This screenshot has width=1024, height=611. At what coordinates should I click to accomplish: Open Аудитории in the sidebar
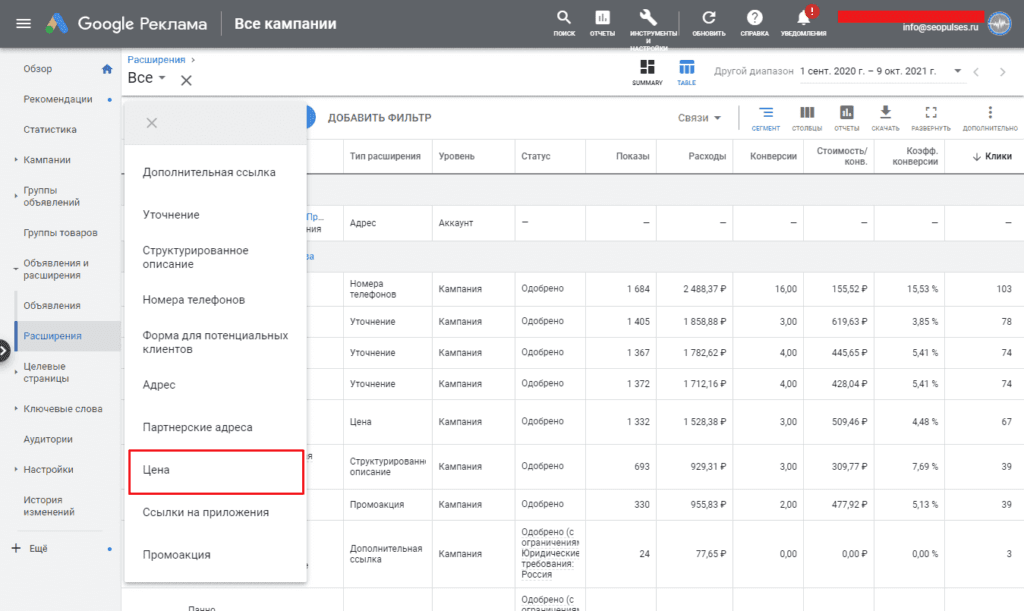[48, 439]
